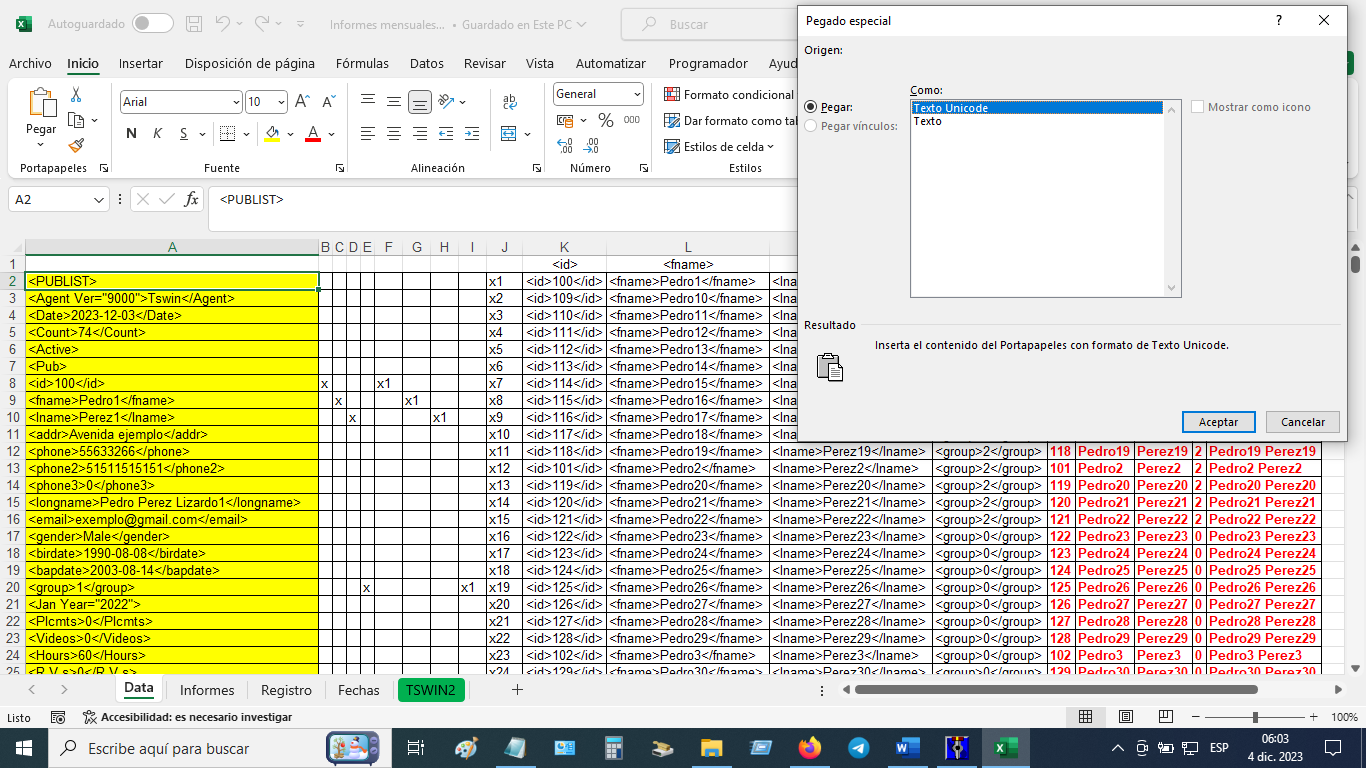Increase font size with the larger A

tap(303, 102)
